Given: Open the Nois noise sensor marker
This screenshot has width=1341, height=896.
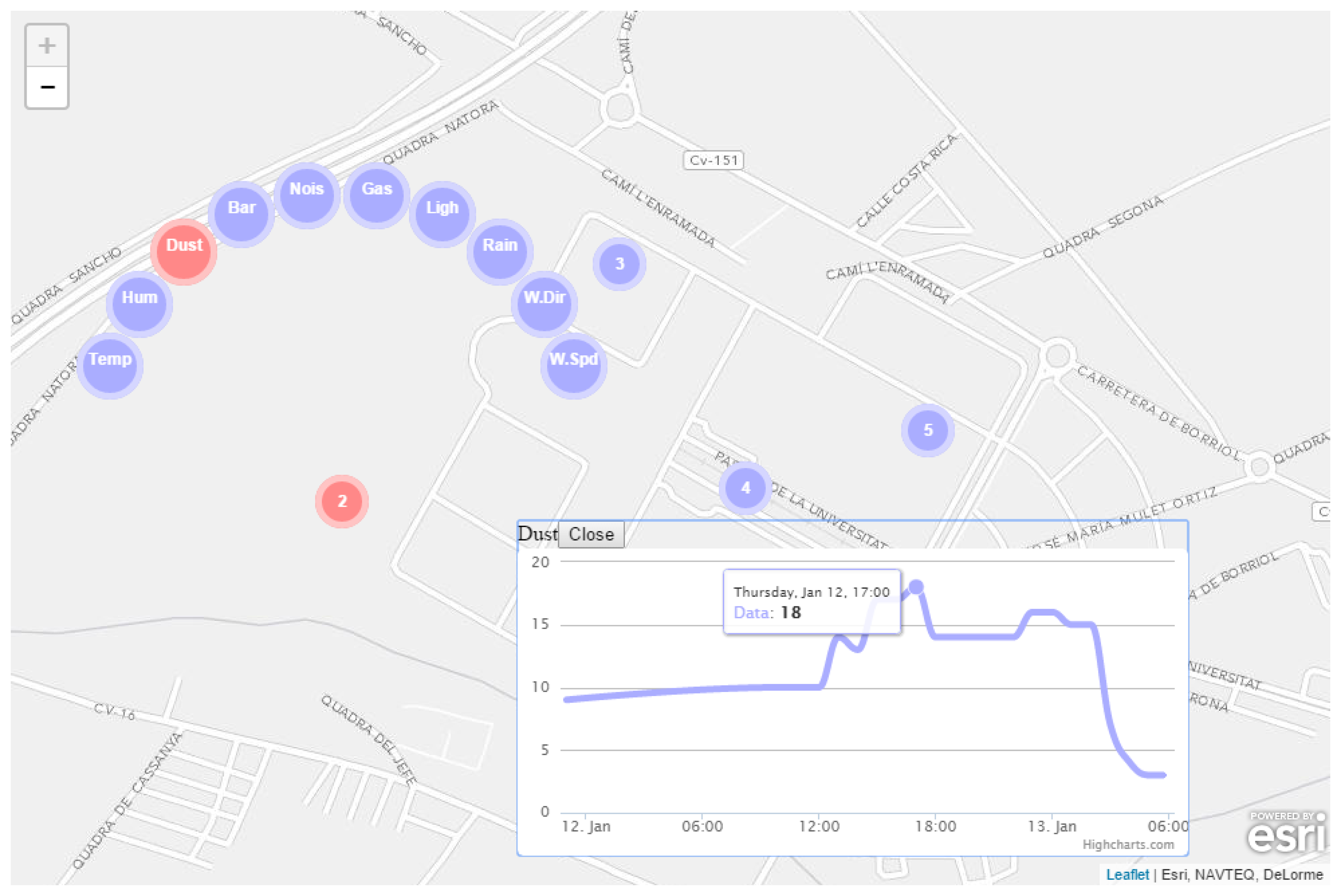Looking at the screenshot, I should [x=307, y=195].
